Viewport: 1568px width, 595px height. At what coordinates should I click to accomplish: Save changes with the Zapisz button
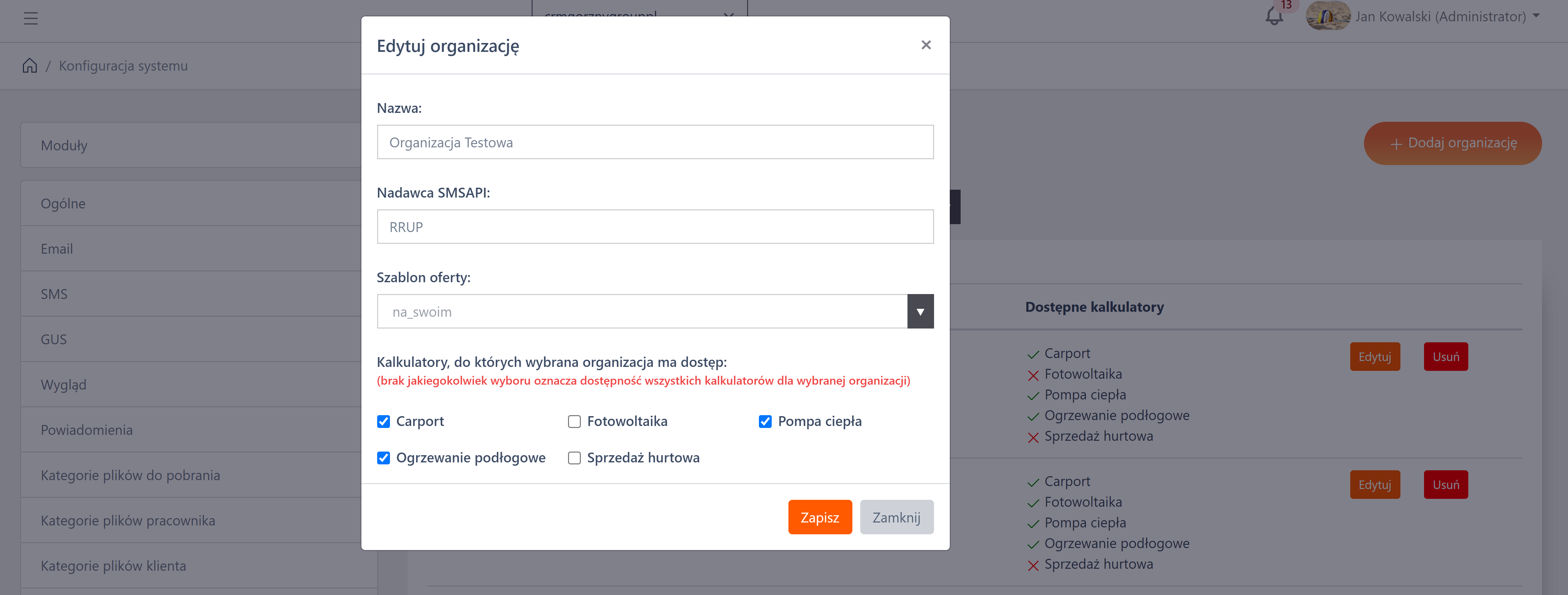tap(819, 517)
